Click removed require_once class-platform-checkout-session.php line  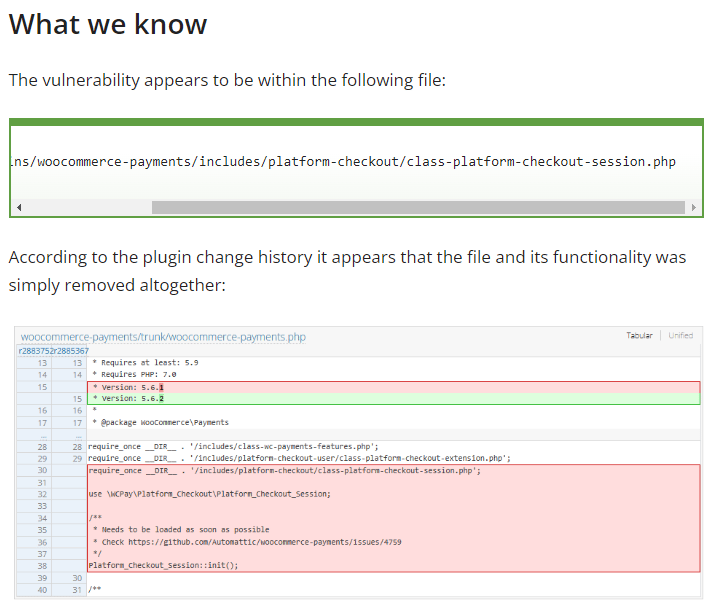coord(284,471)
